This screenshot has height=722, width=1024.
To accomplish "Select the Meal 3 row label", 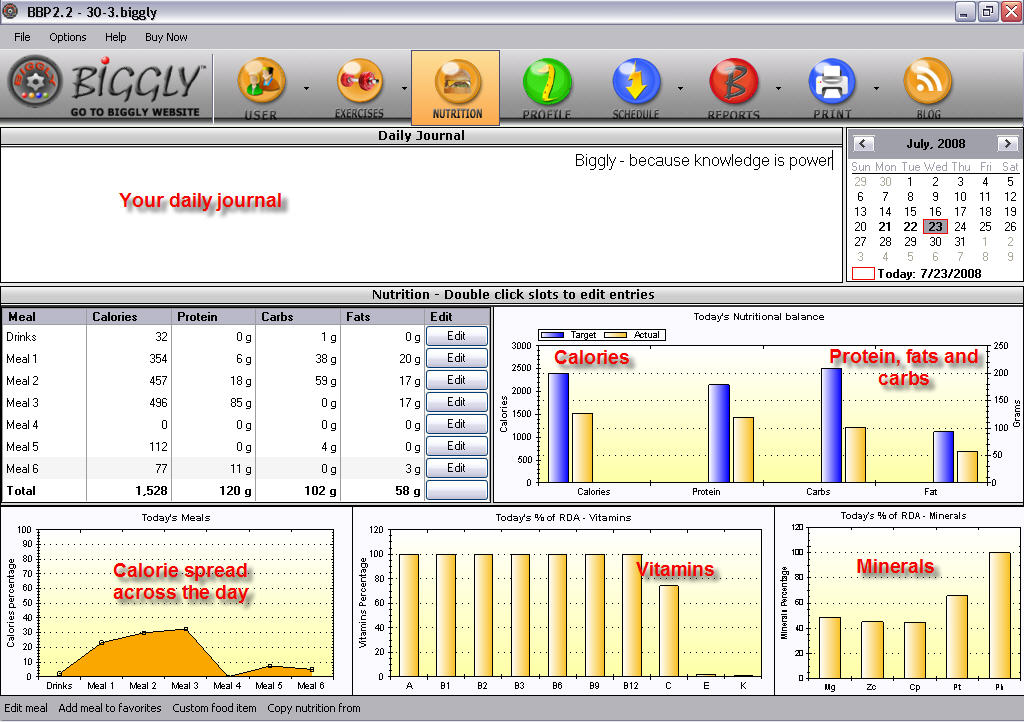I will click(22, 403).
